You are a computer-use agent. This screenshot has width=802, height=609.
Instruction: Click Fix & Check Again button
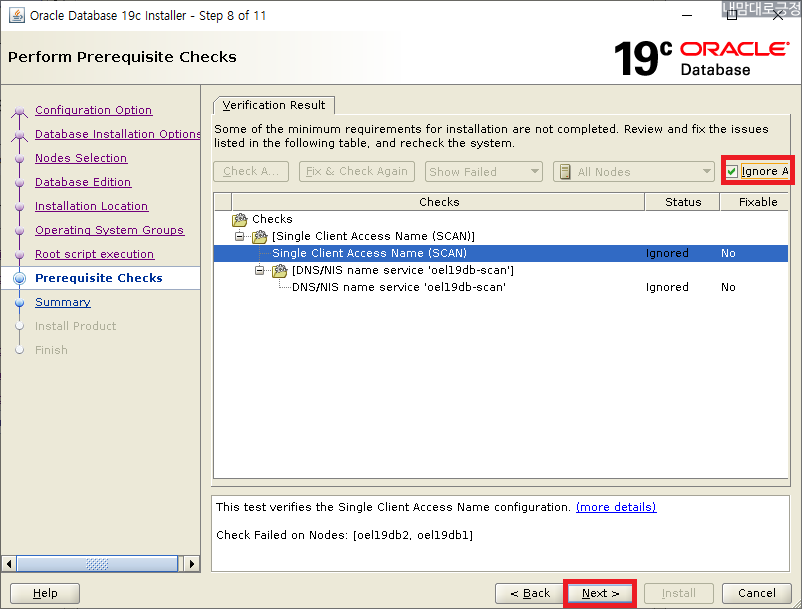tap(357, 171)
